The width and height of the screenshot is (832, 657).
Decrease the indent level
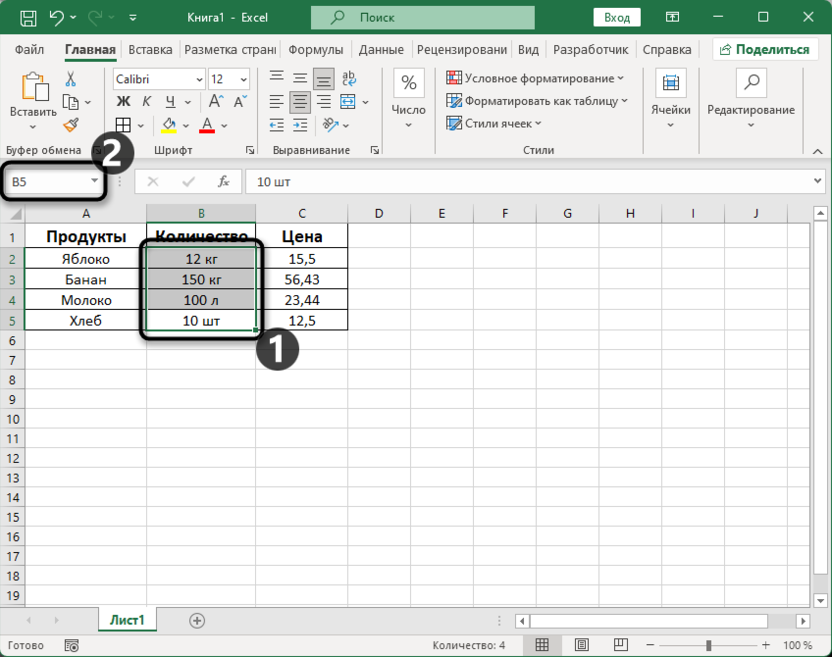pyautogui.click(x=276, y=125)
